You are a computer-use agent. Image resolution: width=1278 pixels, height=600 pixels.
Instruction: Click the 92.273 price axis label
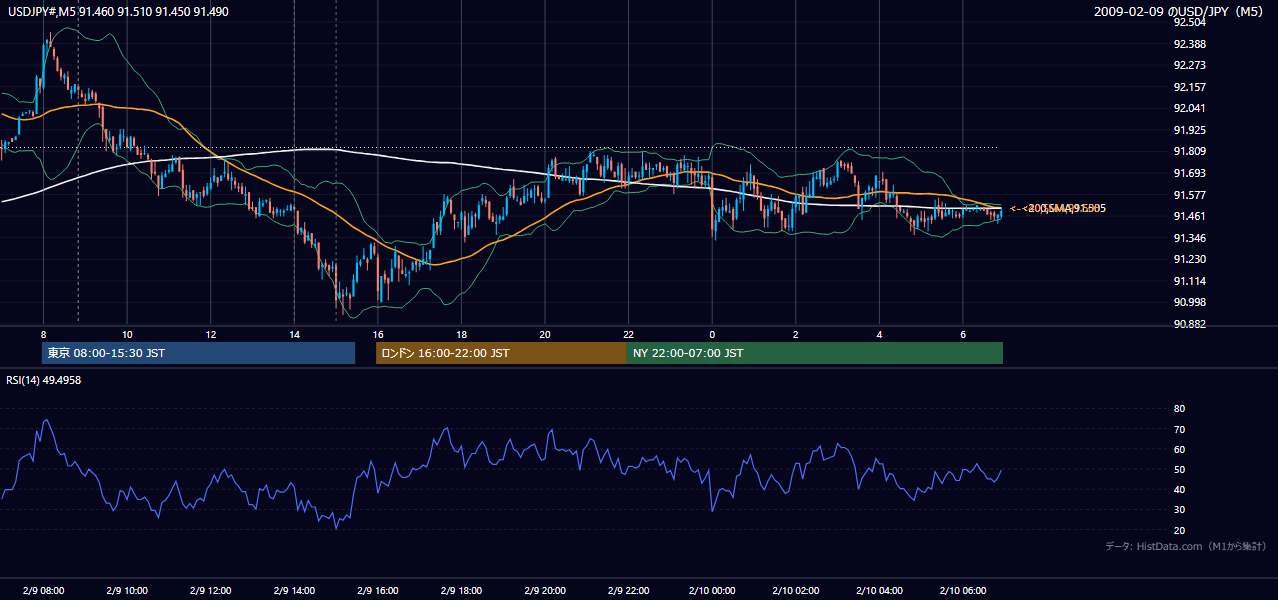pos(1189,65)
